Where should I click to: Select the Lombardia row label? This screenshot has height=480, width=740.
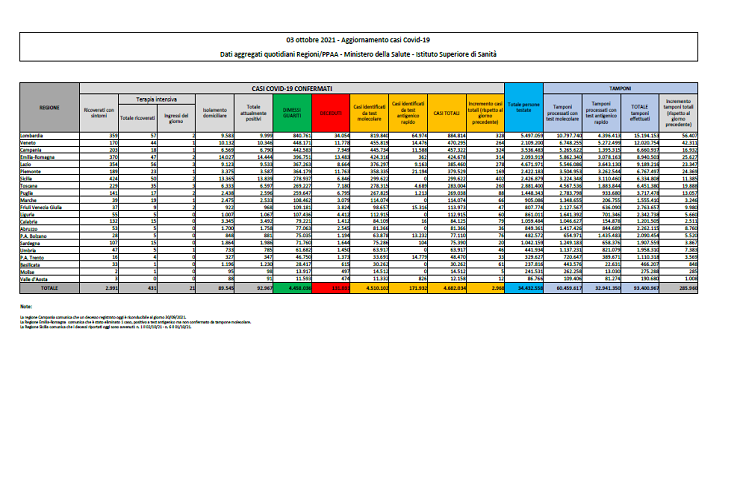click(x=36, y=133)
